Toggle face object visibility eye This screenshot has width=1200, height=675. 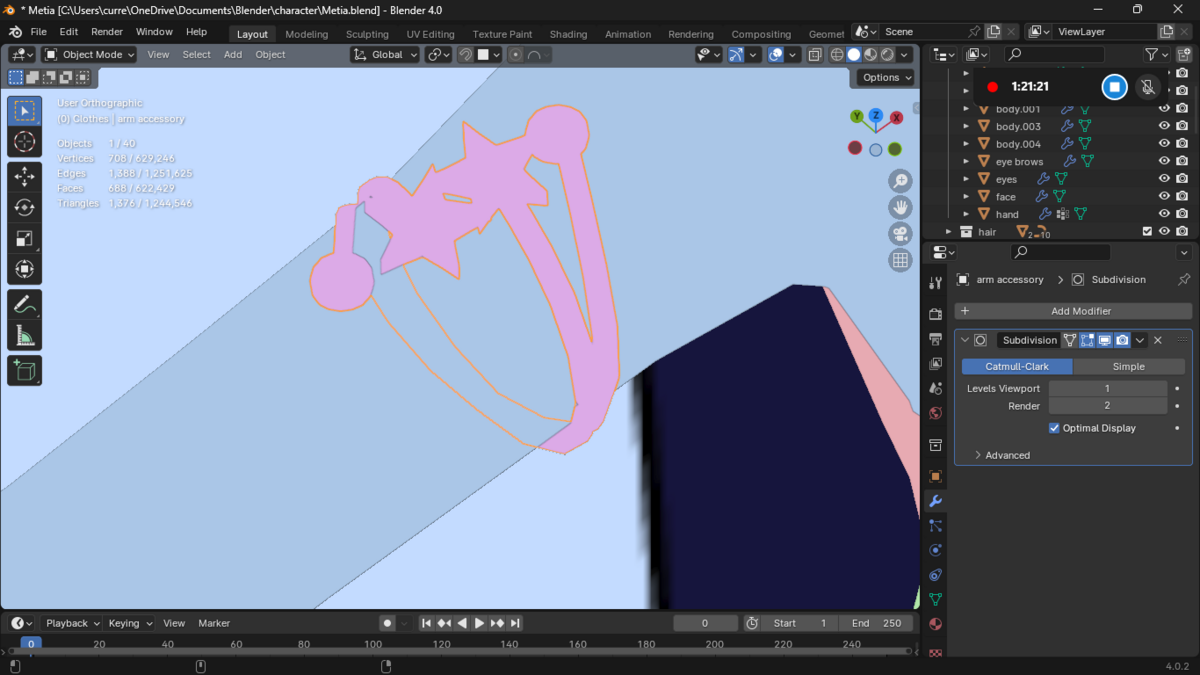(x=1164, y=196)
